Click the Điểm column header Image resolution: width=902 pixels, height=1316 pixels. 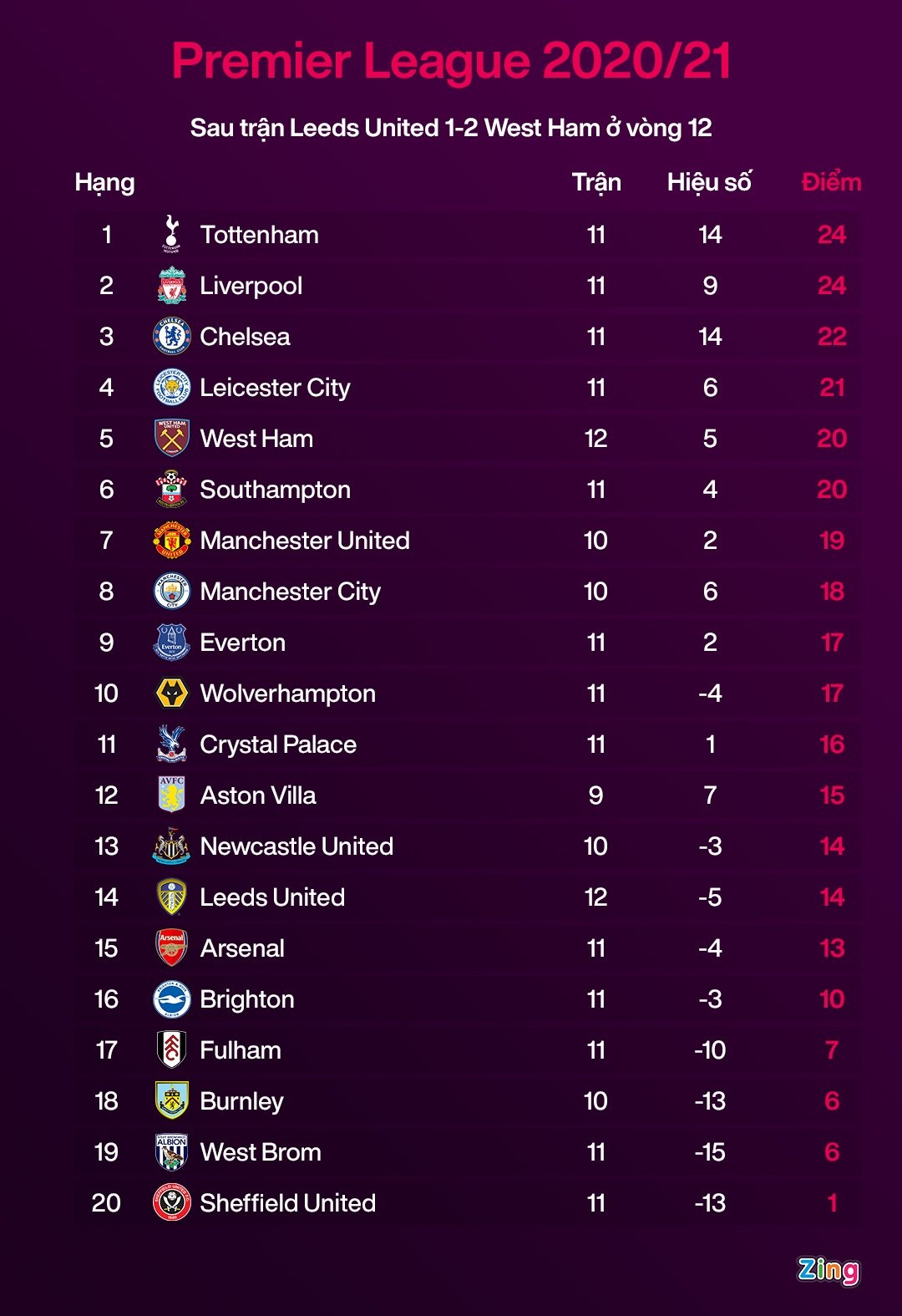click(x=831, y=182)
